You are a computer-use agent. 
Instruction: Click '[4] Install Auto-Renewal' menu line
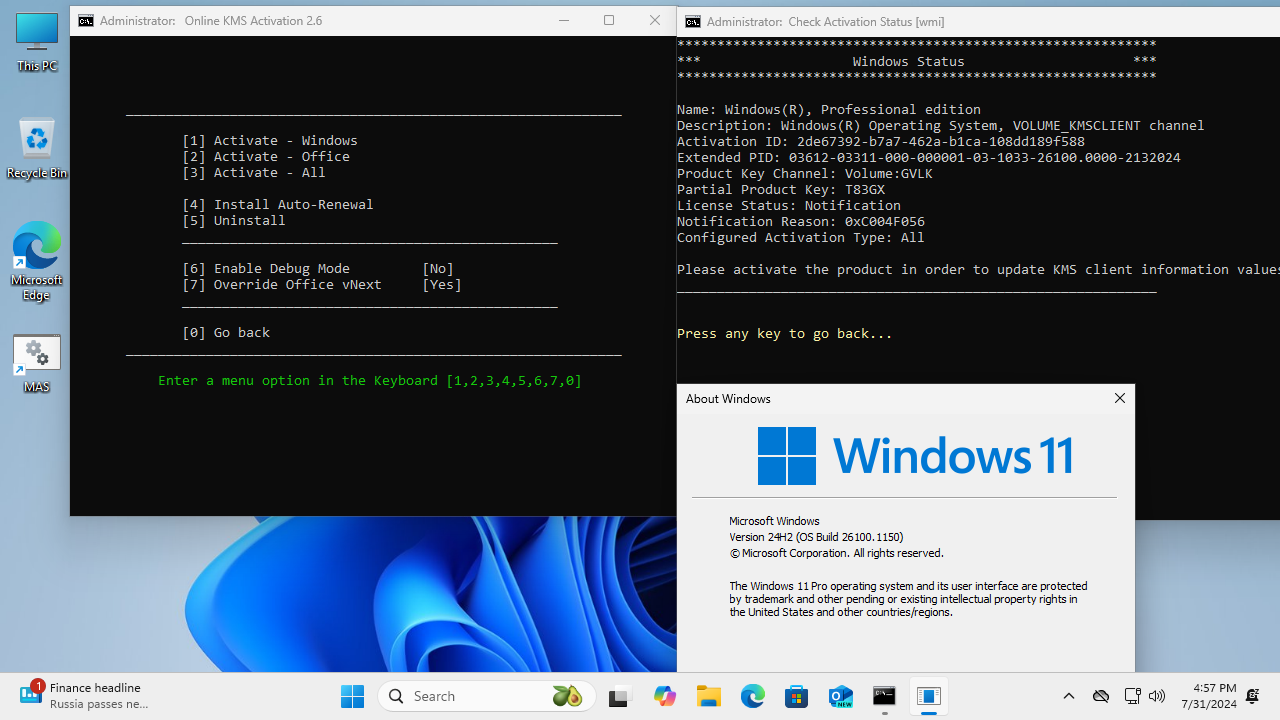pyautogui.click(x=278, y=205)
